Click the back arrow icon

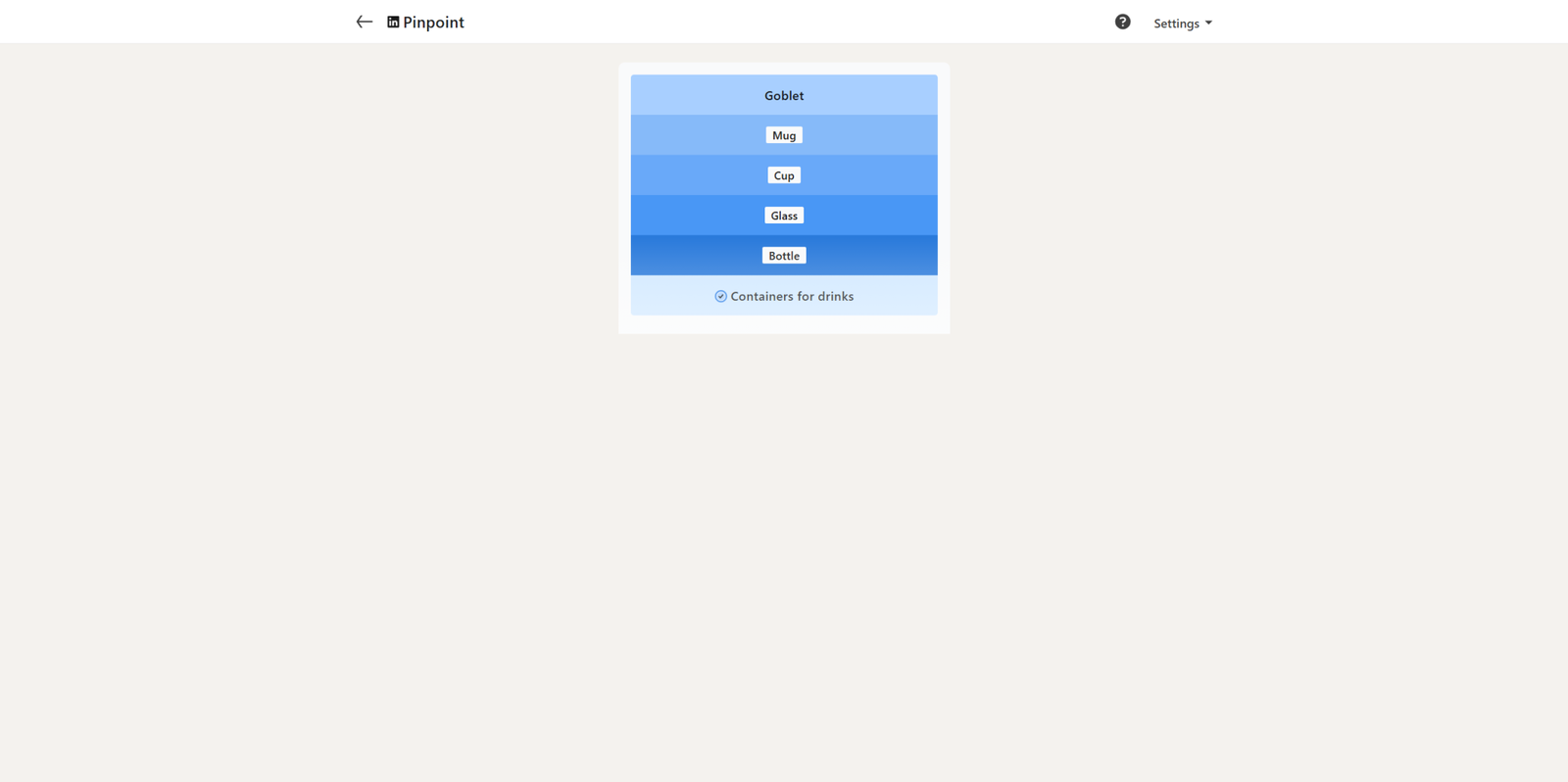pyautogui.click(x=364, y=22)
